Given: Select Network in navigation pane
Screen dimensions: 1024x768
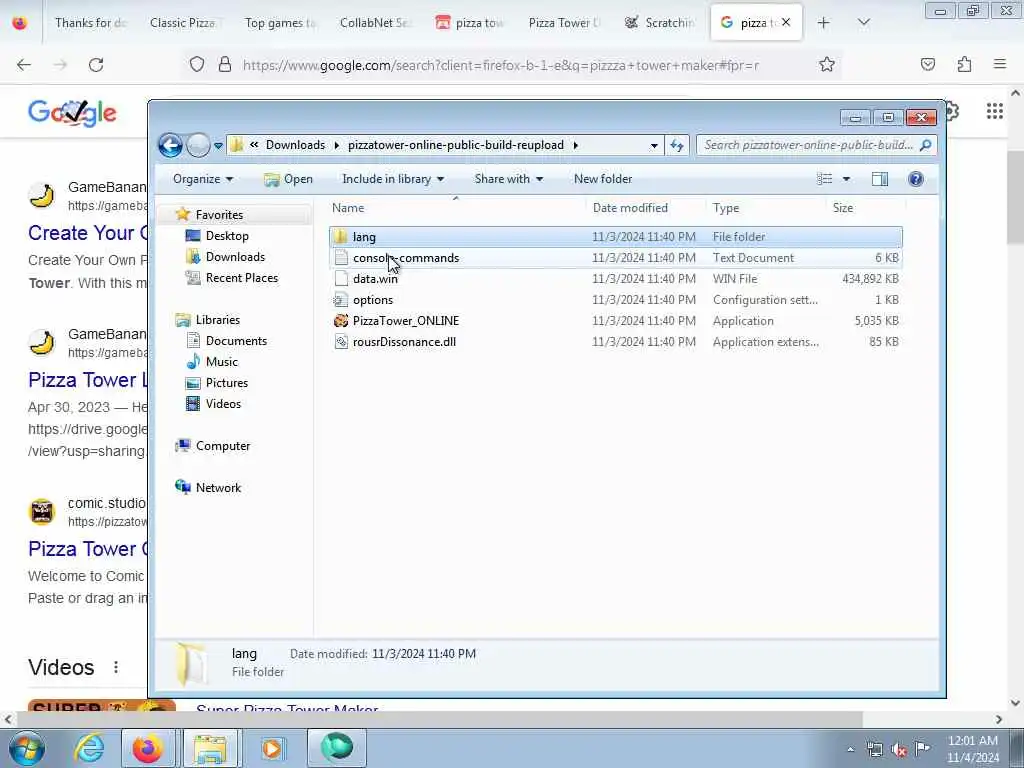Looking at the screenshot, I should pyautogui.click(x=218, y=488).
